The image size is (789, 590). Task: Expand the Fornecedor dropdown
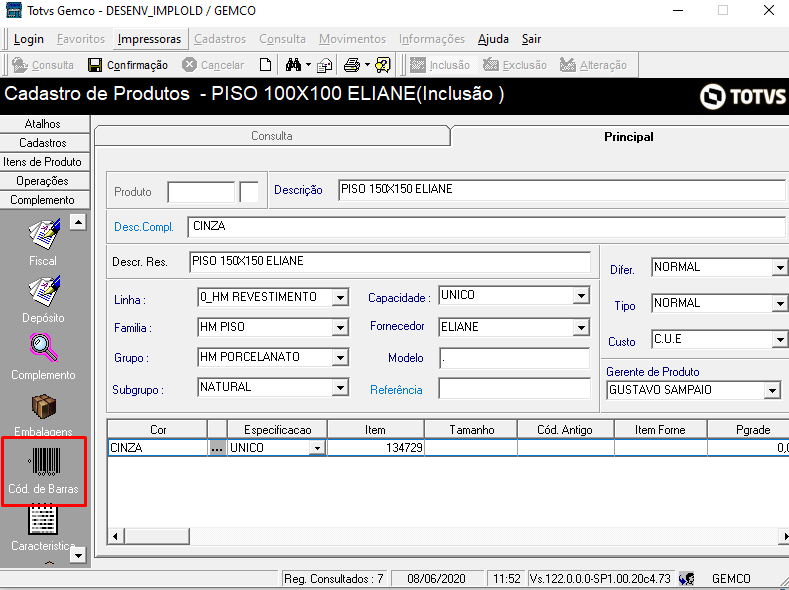(581, 328)
